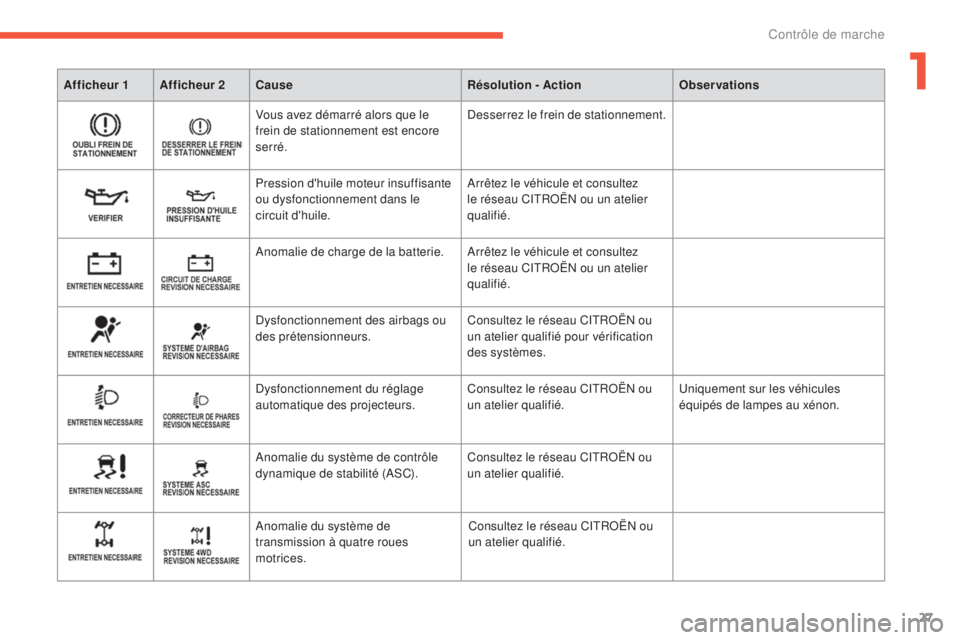Viewport: 960px width, 640px height.
Task: Click the SYSTEME D'AIRBAG REVISION NECESSAIRE label
Action: tap(201, 352)
